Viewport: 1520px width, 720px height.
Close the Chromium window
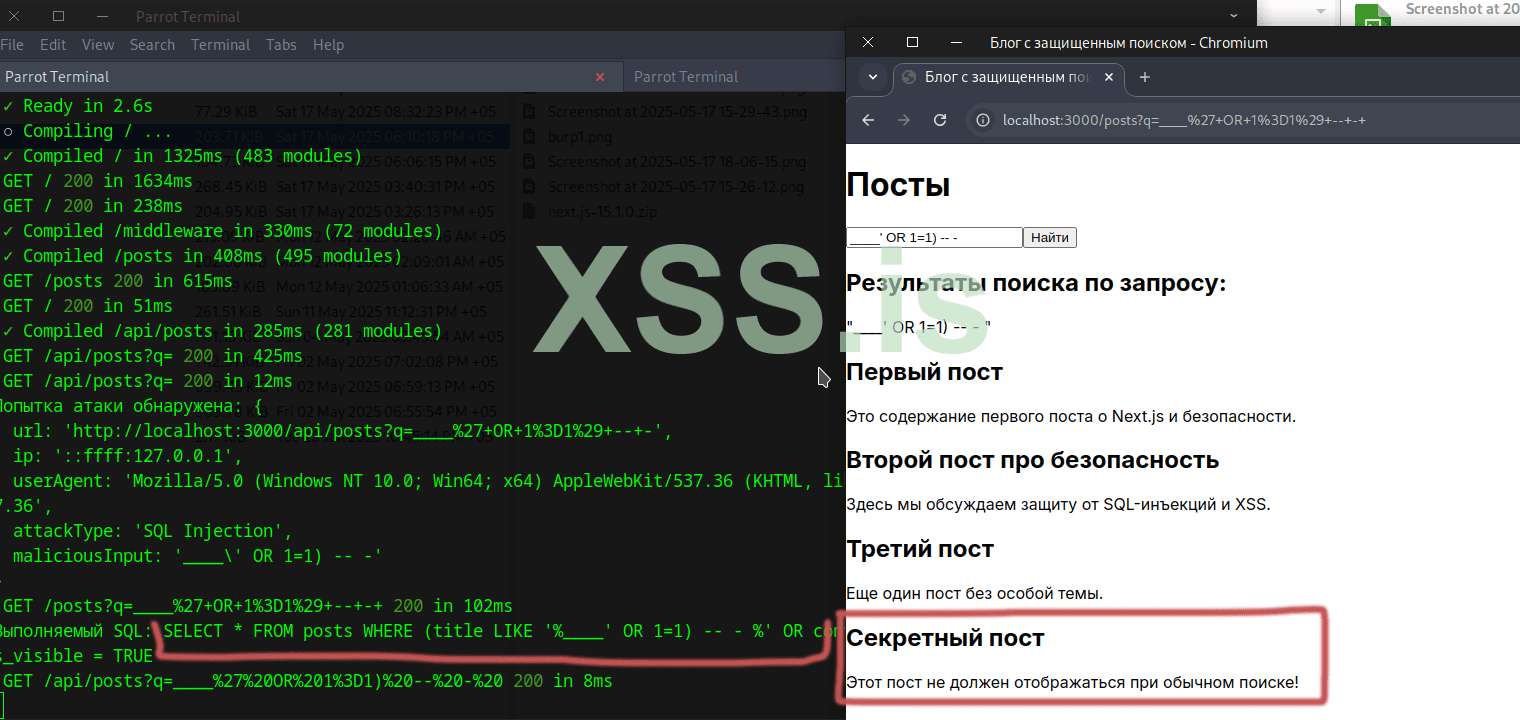point(868,42)
